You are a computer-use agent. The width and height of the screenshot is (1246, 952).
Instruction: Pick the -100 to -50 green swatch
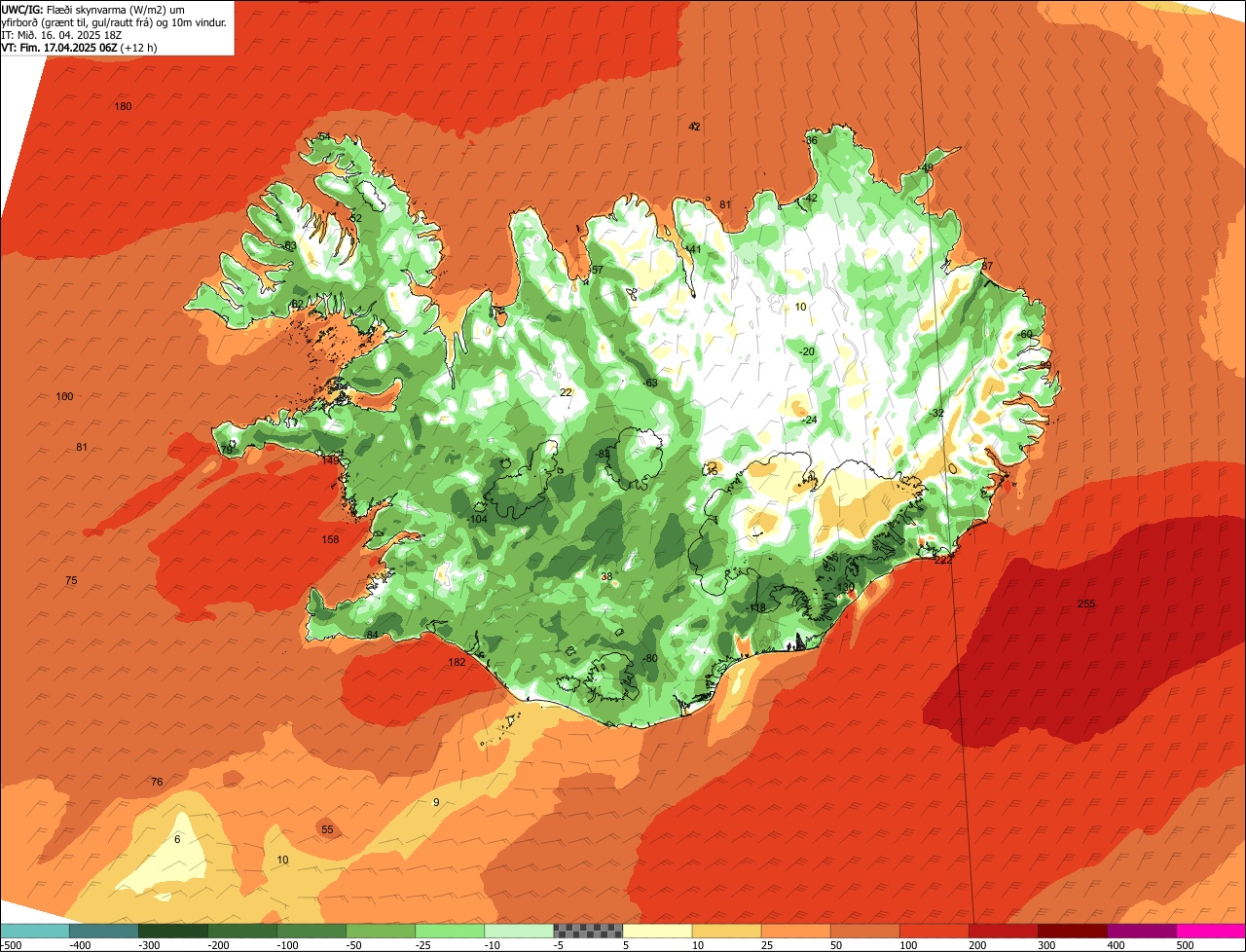click(x=311, y=931)
